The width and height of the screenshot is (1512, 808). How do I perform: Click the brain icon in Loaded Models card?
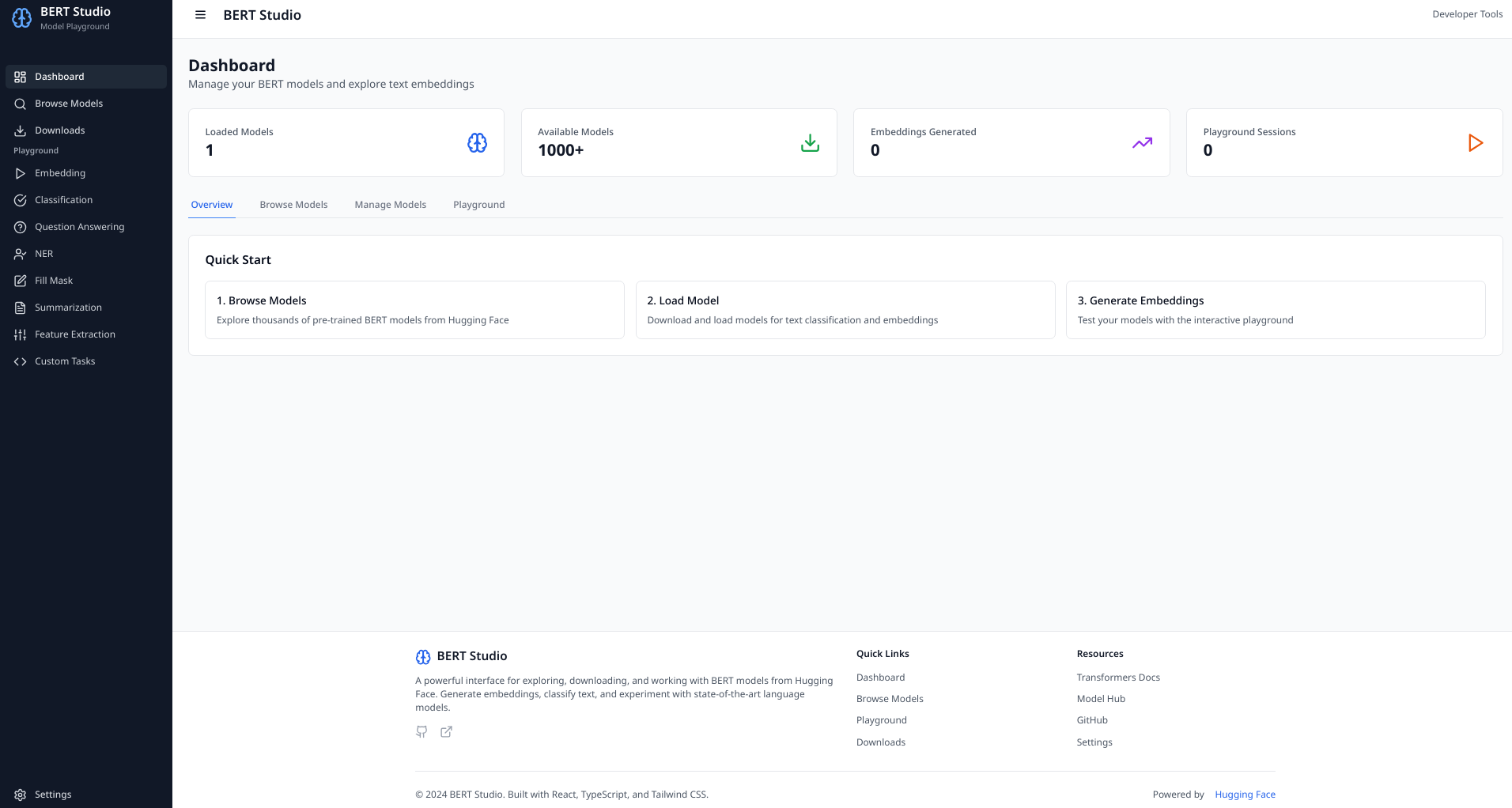tap(478, 143)
